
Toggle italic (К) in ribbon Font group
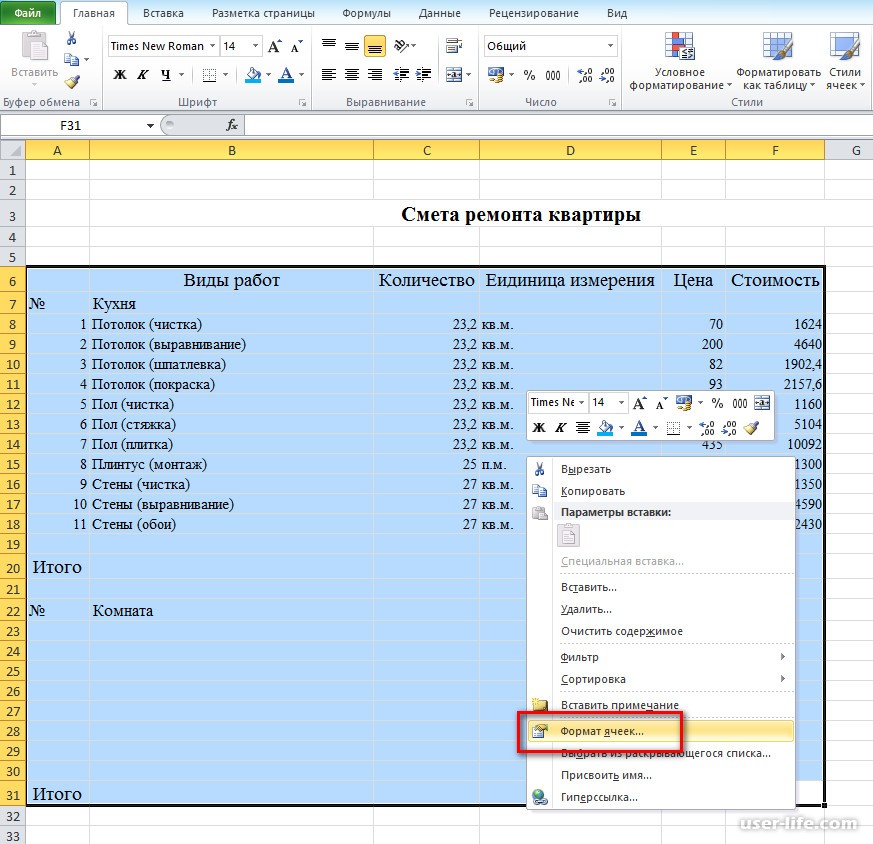tap(143, 74)
